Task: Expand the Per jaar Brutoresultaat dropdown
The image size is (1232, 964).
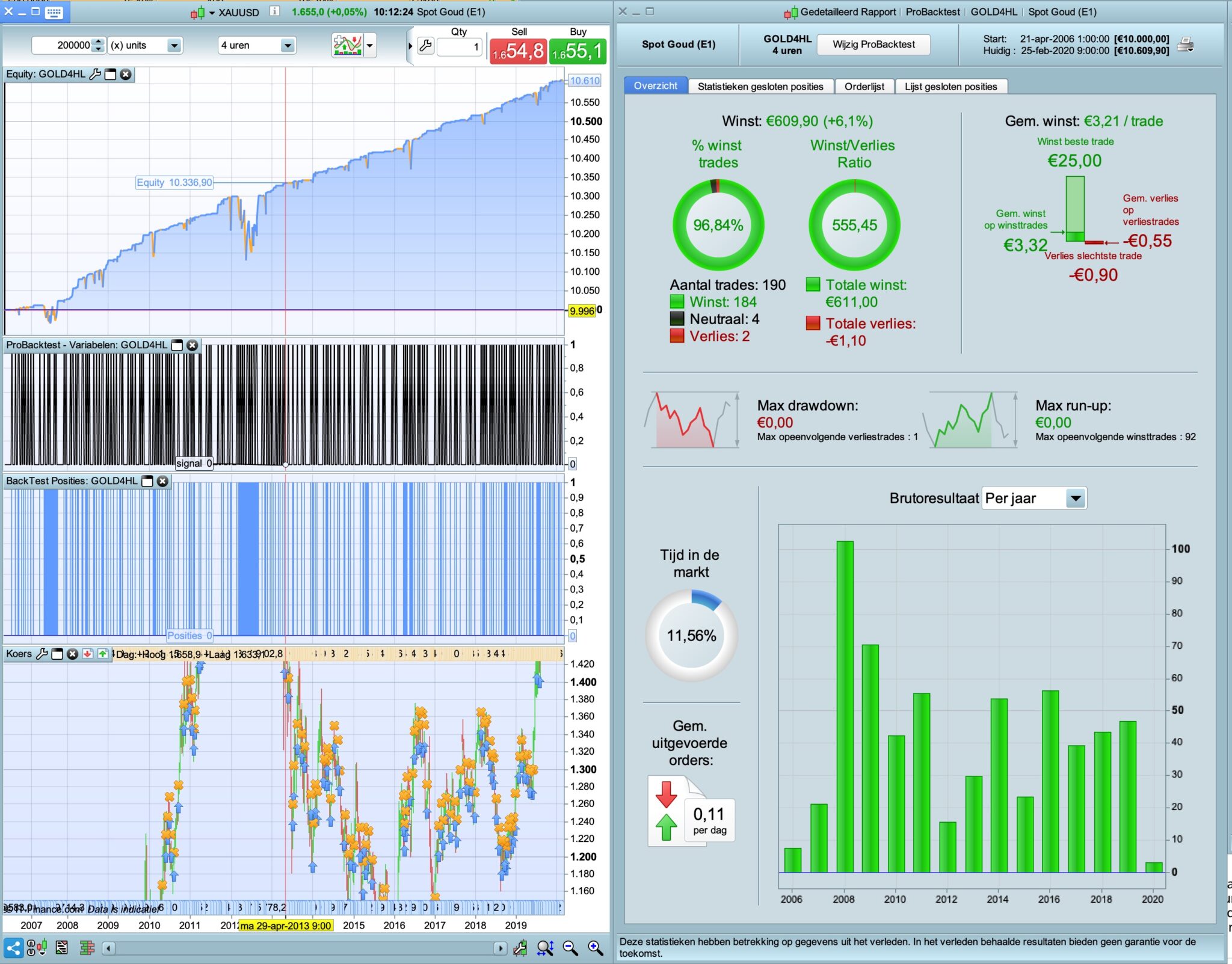Action: (1075, 498)
